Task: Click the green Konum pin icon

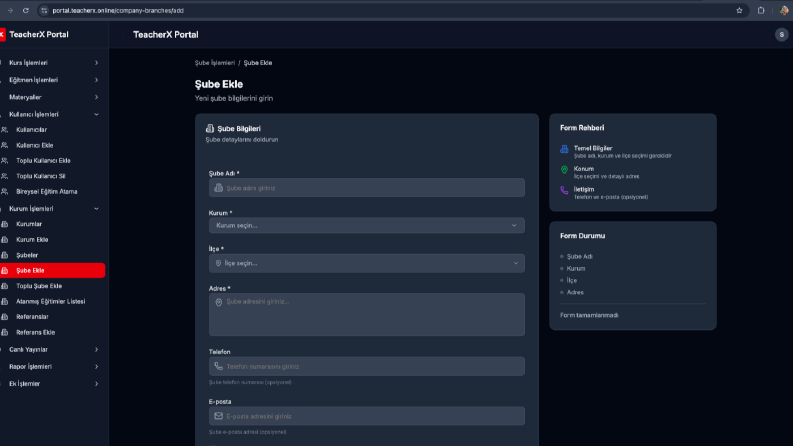Action: point(564,170)
